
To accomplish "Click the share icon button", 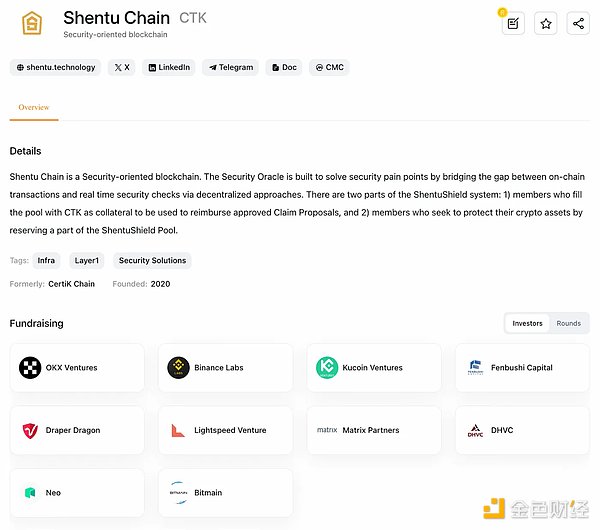I will 577,23.
